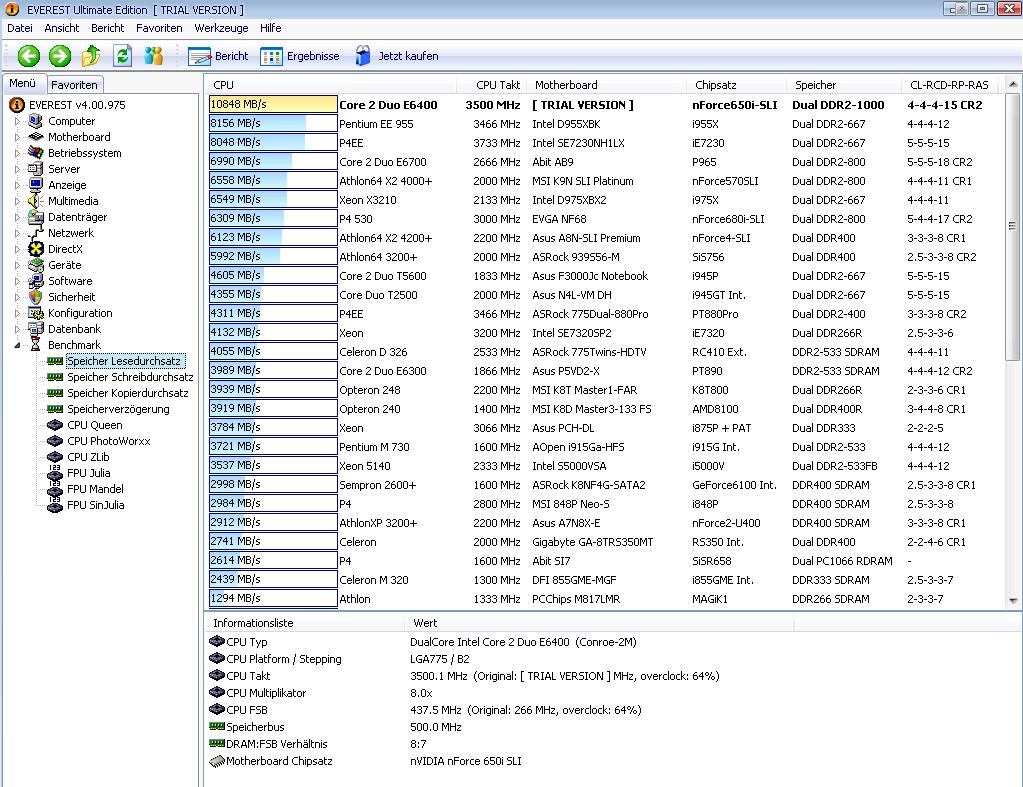
Task: Select the Konfiguration tree icon
Action: 36,313
